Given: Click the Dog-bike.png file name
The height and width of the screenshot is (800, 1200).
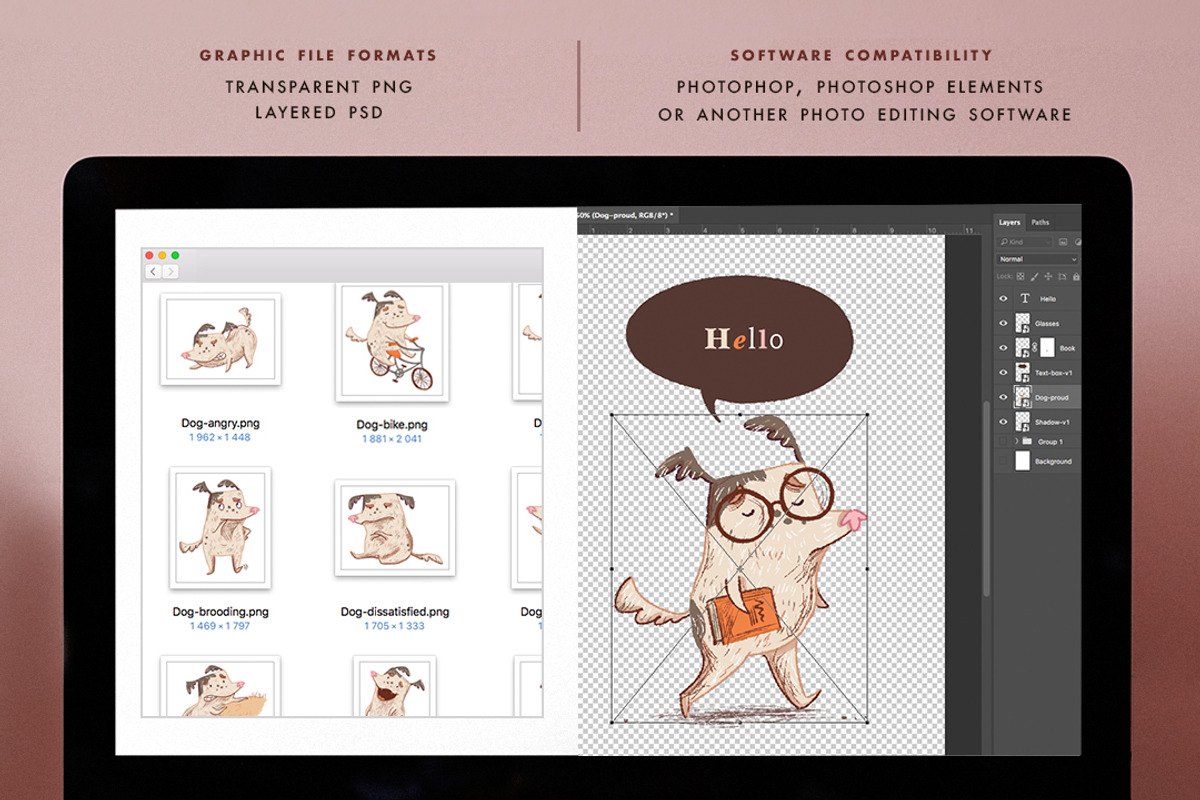Looking at the screenshot, I should pos(392,425).
